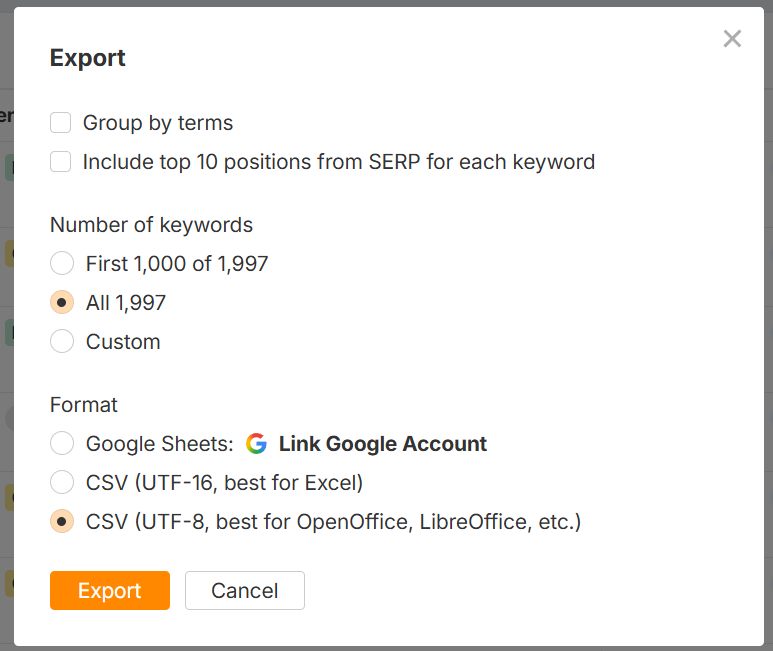This screenshot has height=651, width=773.
Task: Select CSV UTF-16 best for Excel format
Action: [x=62, y=482]
